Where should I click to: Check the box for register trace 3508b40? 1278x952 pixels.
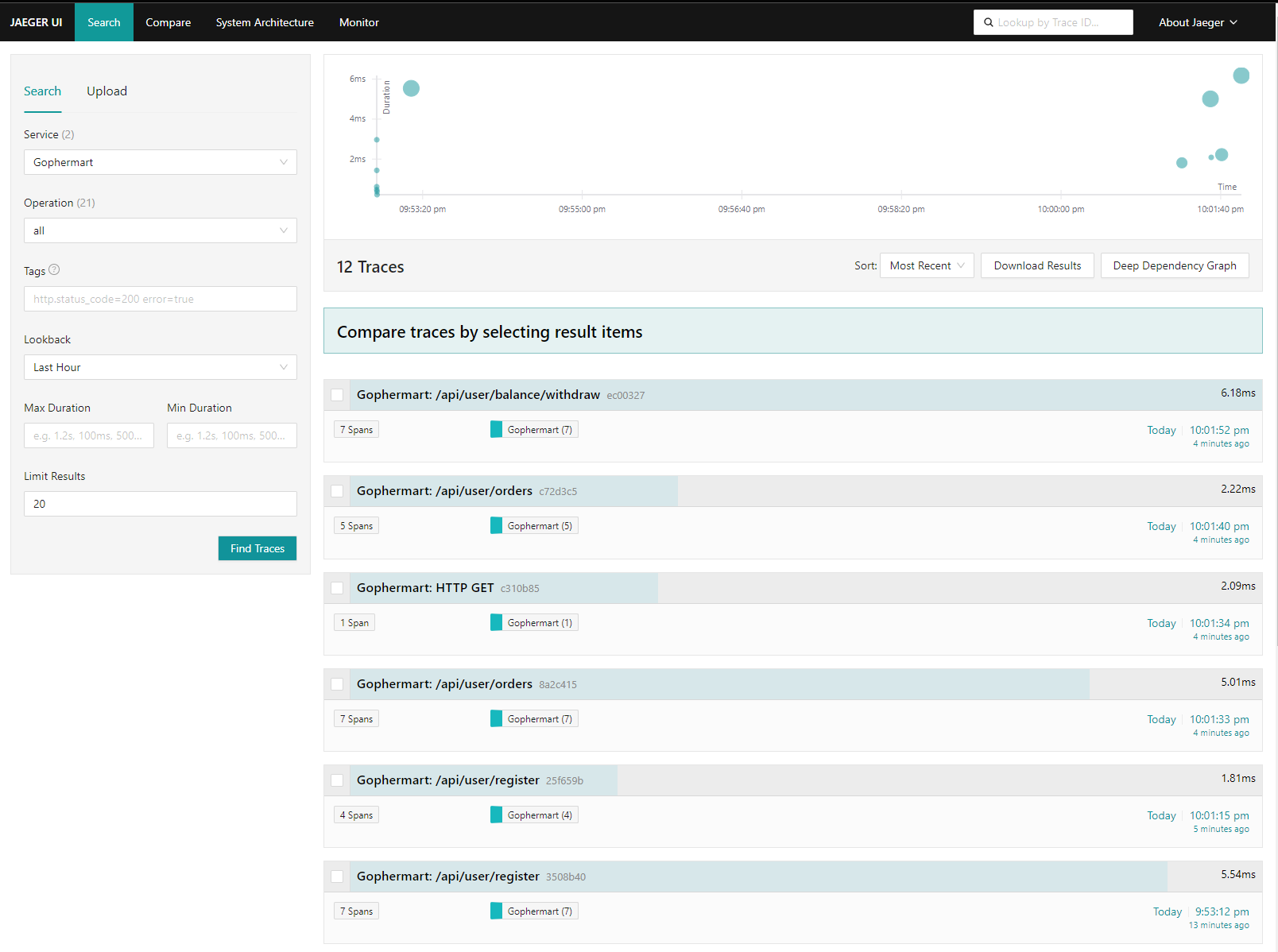(x=337, y=877)
